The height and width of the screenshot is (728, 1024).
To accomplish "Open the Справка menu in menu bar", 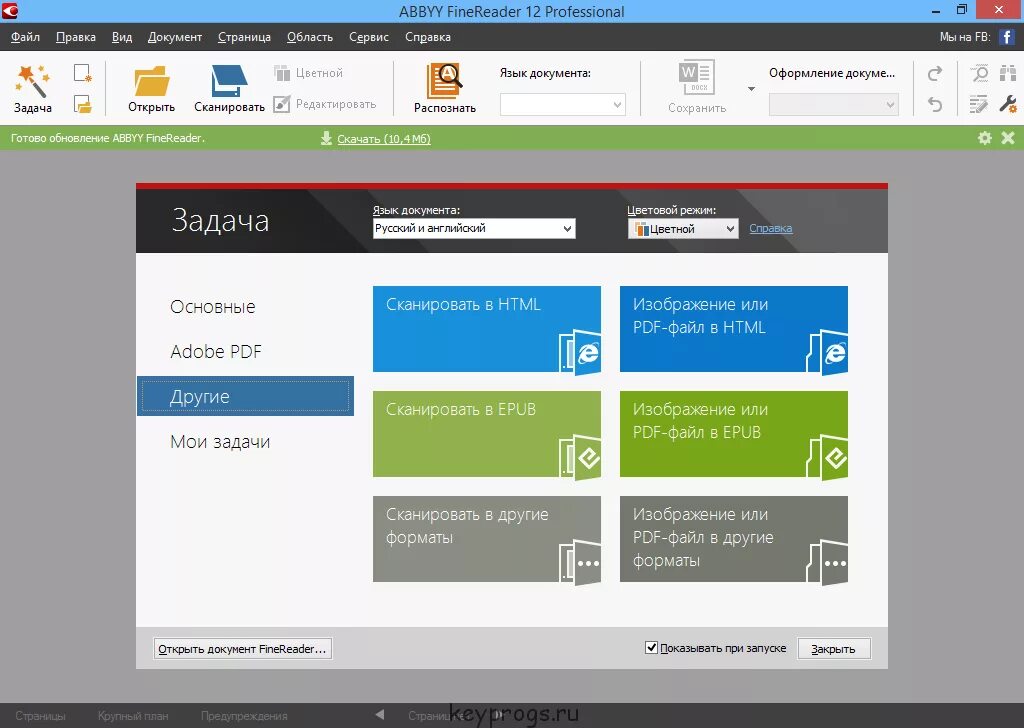I will click(427, 37).
